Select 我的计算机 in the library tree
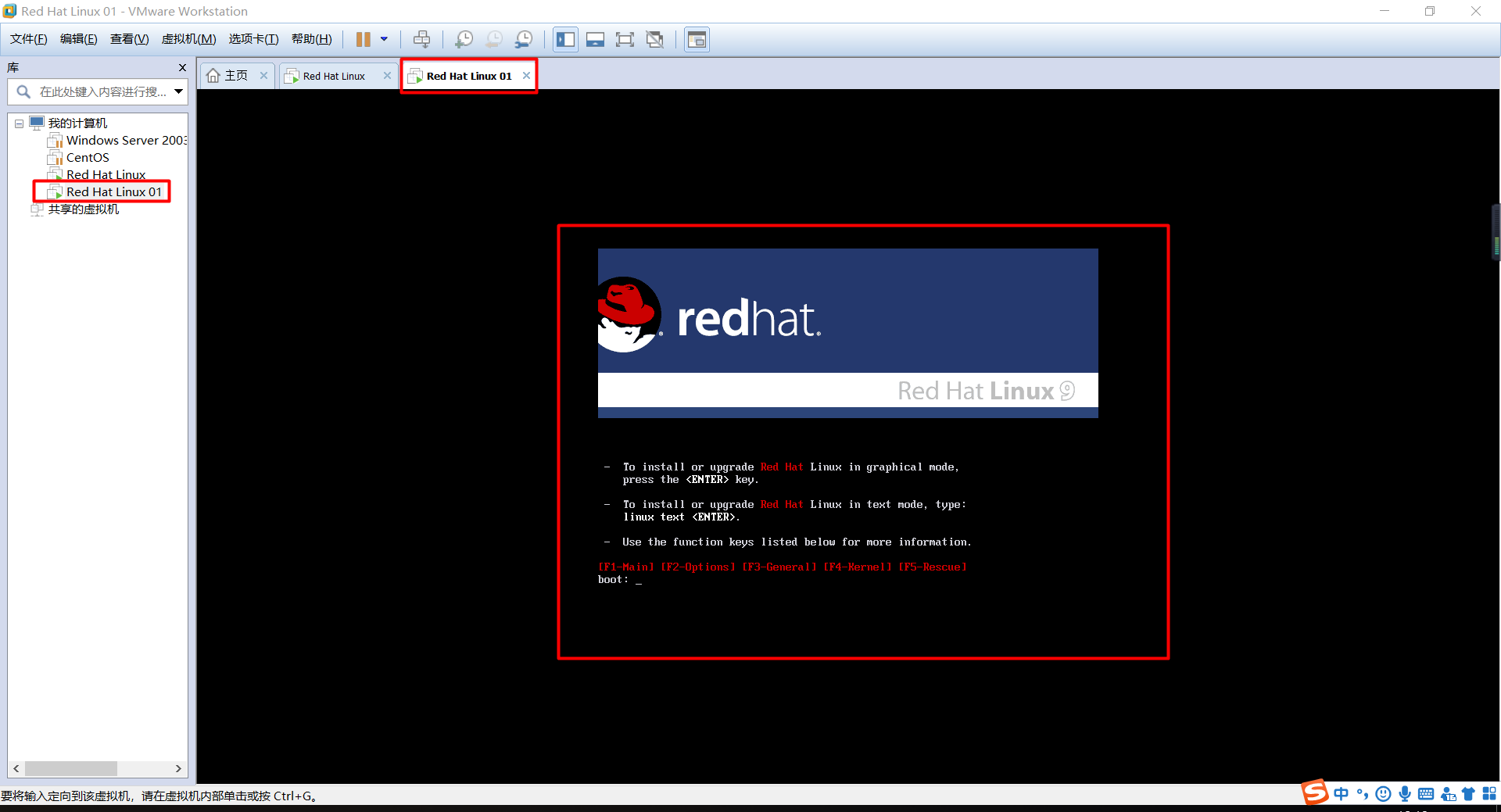This screenshot has height=812, width=1501. 77,123
